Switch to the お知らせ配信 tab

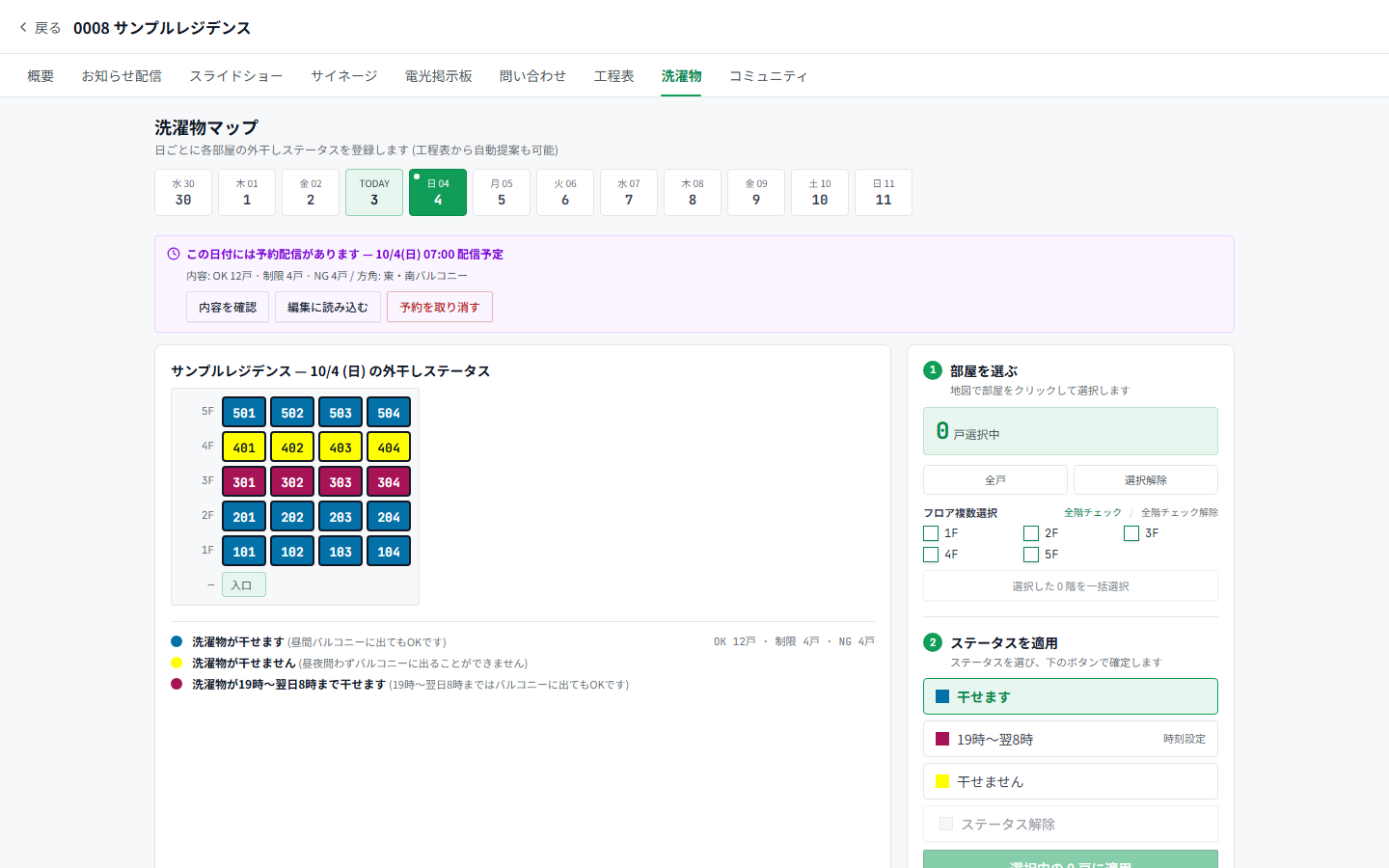click(122, 76)
